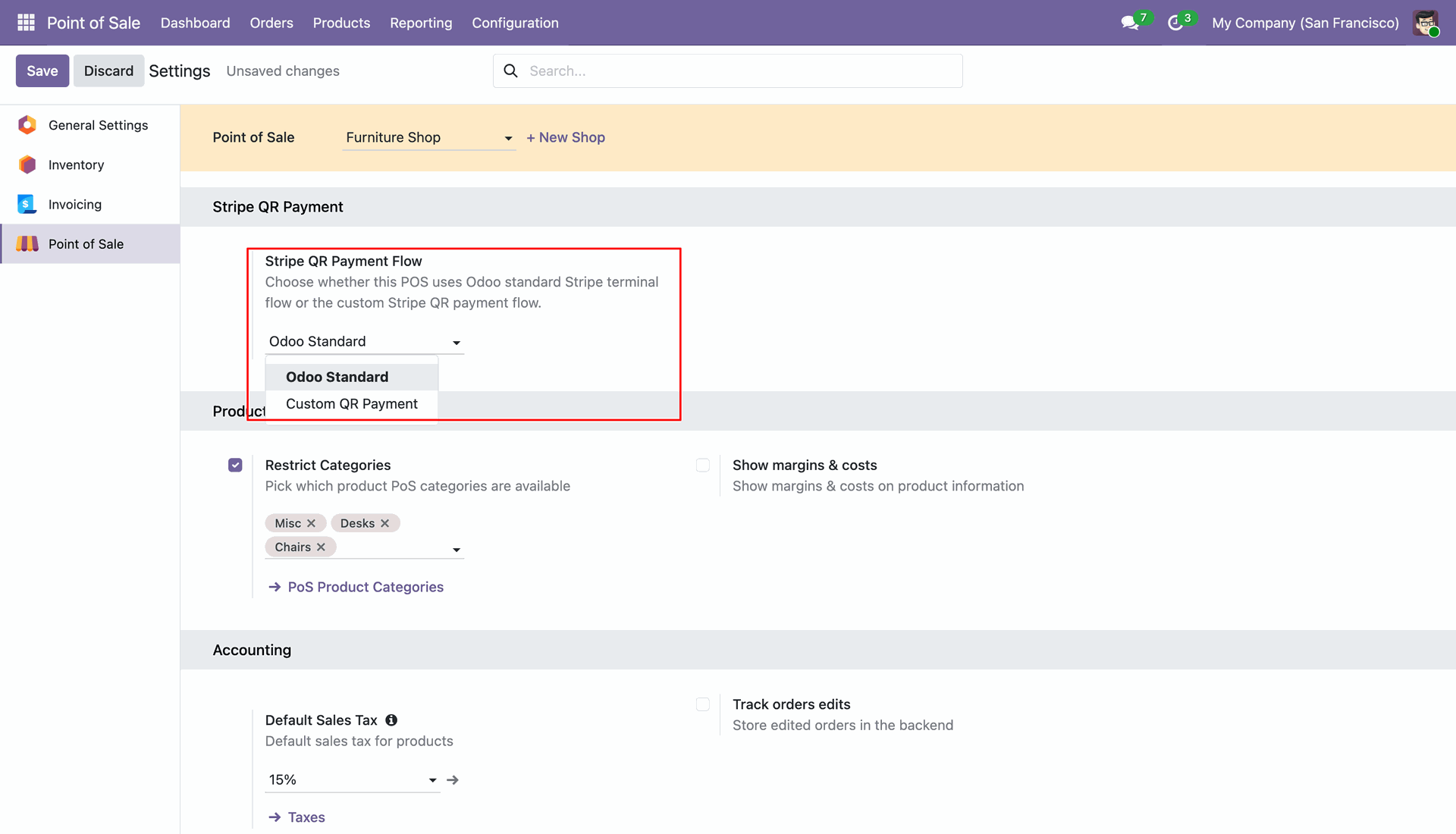The image size is (1456, 834).
Task: Enable Track orders edits checkbox
Action: (703, 704)
